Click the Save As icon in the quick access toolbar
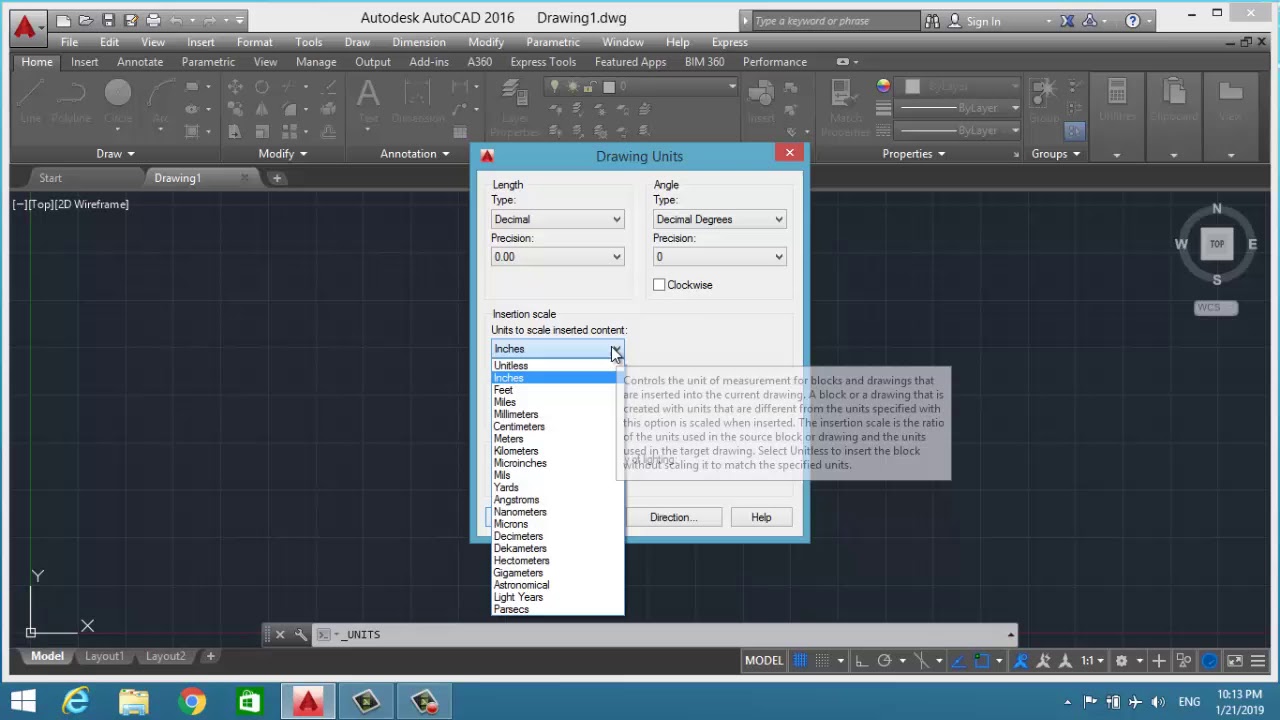 point(131,20)
